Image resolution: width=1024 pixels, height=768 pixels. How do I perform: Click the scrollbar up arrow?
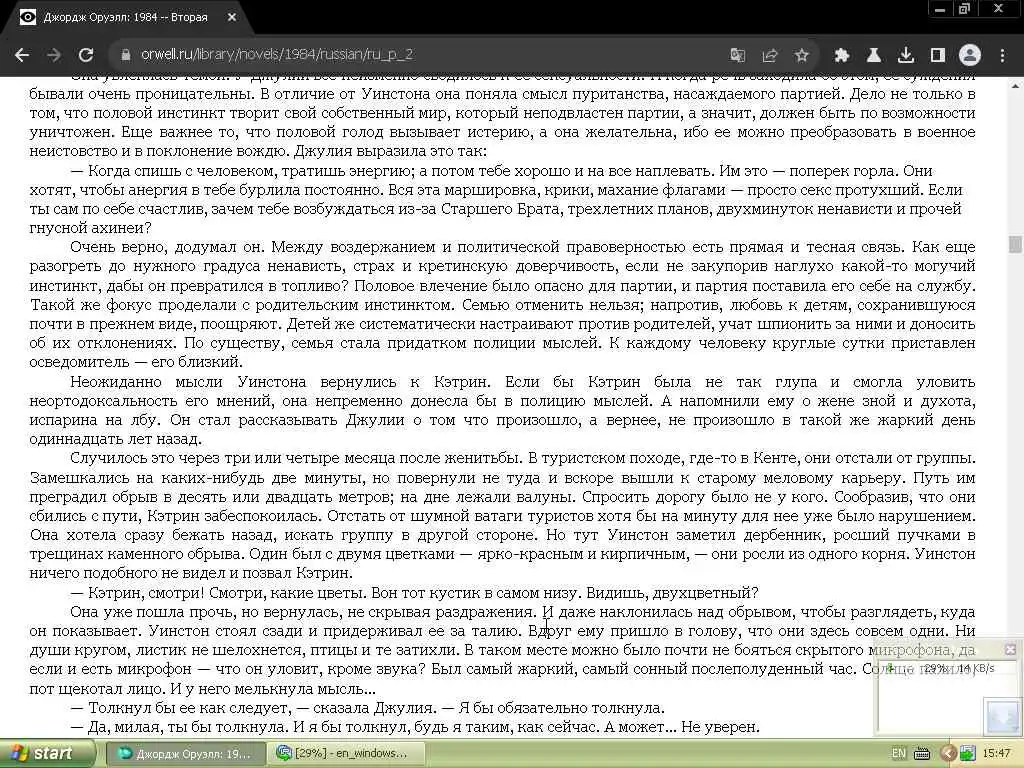(x=1015, y=85)
